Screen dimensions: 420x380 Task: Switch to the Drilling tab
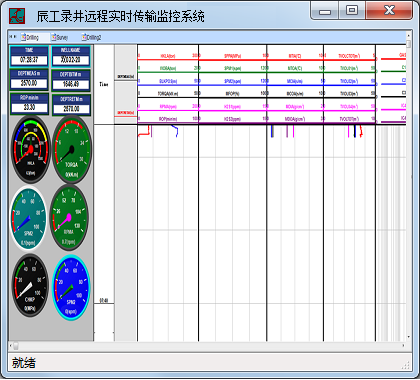[x=31, y=37]
